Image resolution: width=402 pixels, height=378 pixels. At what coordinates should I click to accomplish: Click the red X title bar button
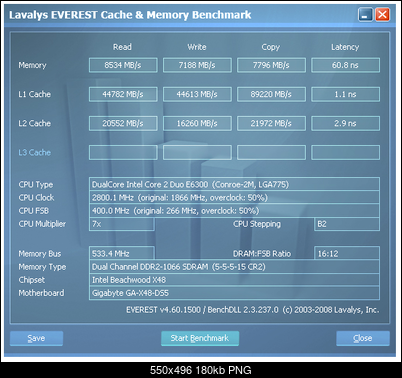382,15
